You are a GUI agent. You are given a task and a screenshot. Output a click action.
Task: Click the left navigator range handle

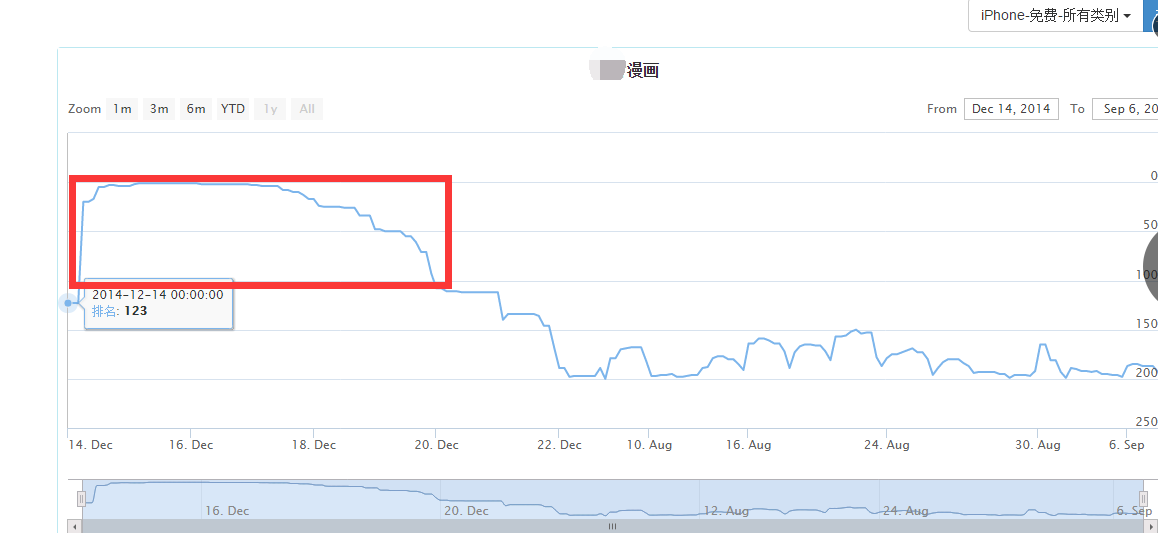point(82,499)
